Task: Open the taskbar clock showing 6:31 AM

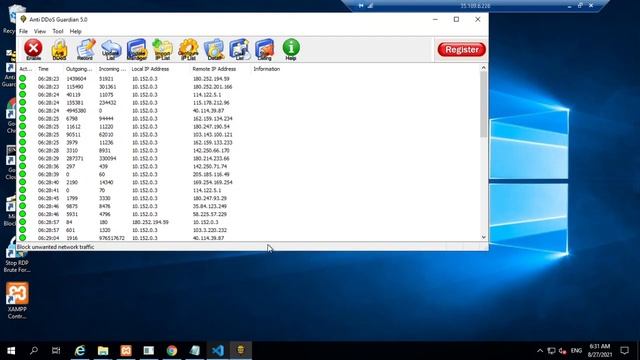Action: [x=600, y=351]
